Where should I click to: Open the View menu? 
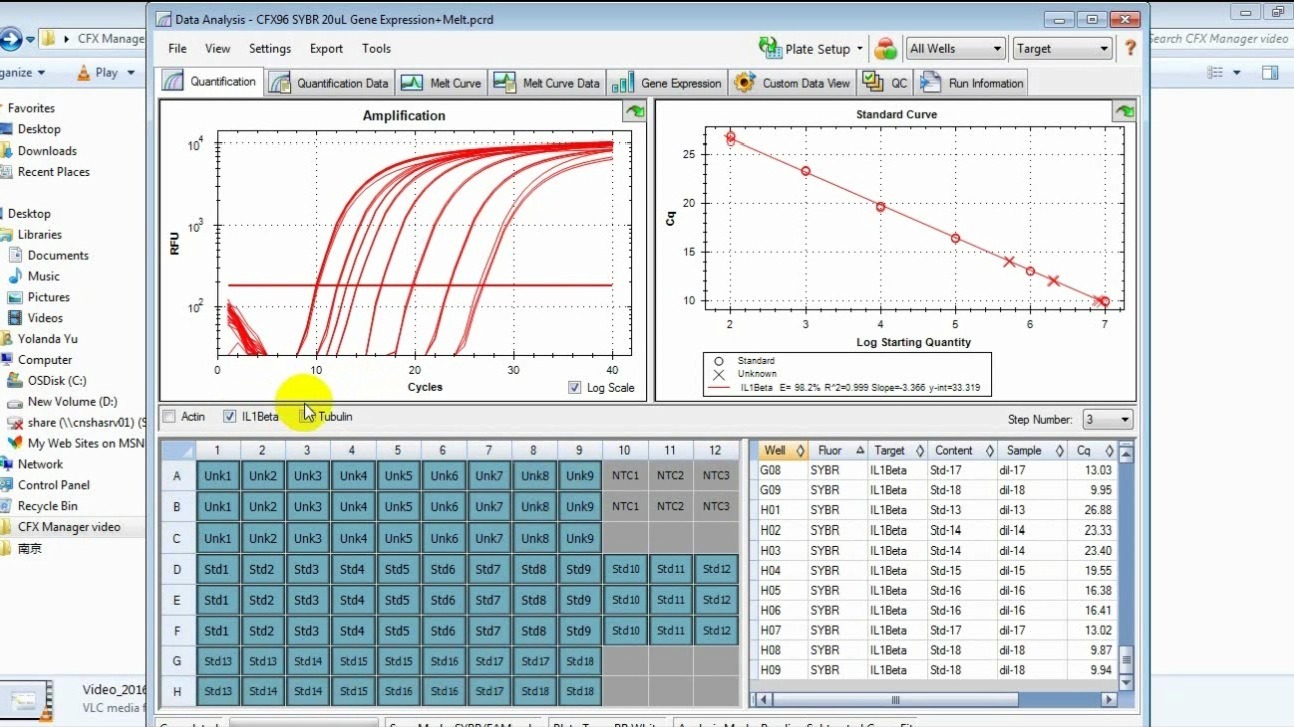point(217,48)
